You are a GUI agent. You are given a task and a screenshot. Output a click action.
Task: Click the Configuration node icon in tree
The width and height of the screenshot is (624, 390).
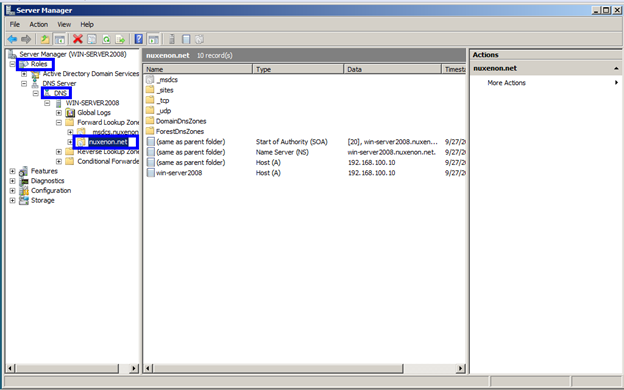point(23,191)
